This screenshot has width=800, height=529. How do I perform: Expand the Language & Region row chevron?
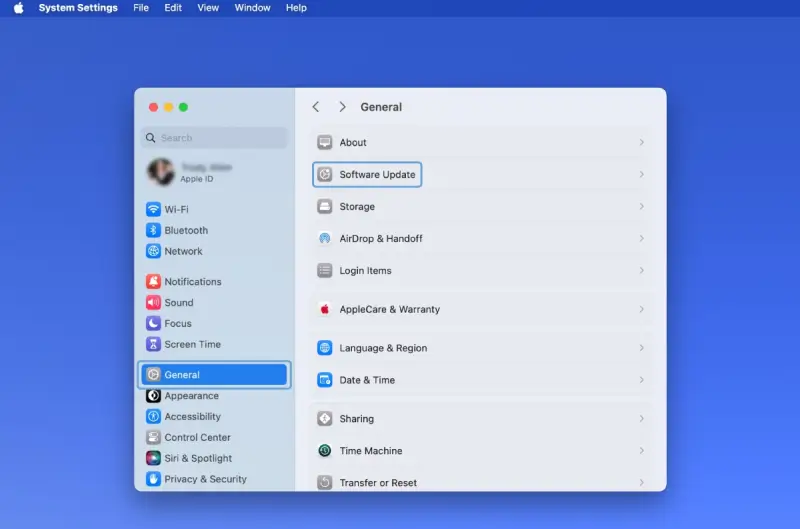[x=641, y=348]
